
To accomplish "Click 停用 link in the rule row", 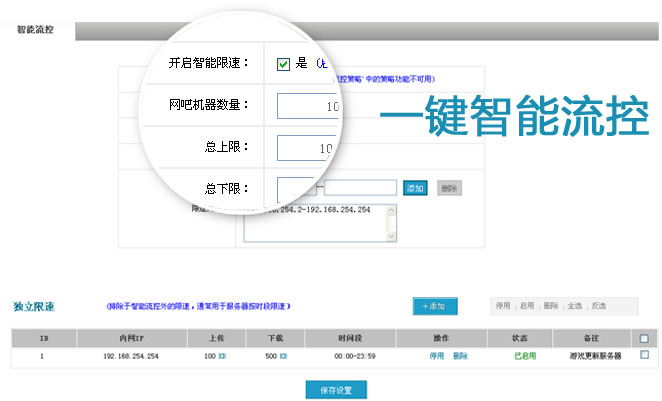I will [x=437, y=356].
